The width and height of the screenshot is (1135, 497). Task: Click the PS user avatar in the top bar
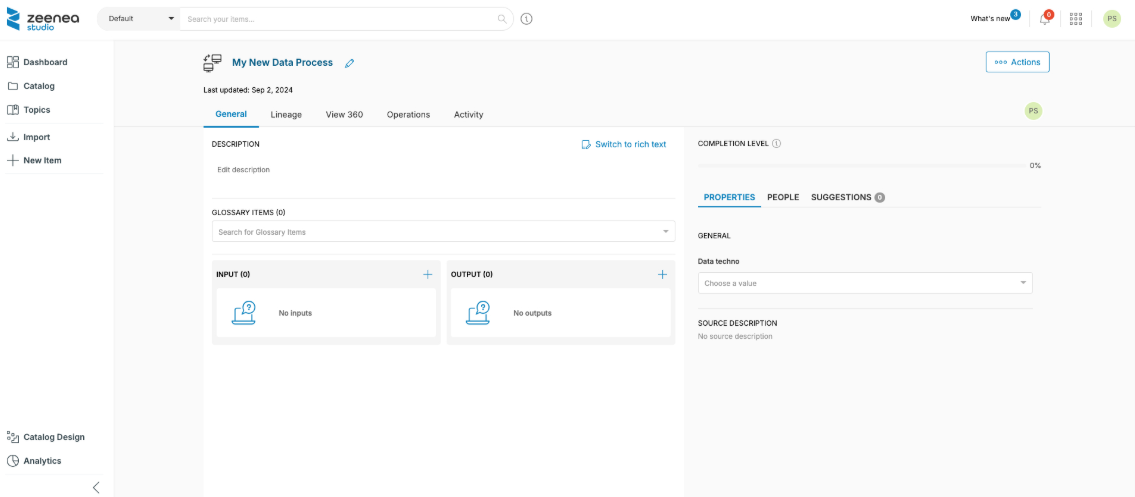pos(1112,19)
